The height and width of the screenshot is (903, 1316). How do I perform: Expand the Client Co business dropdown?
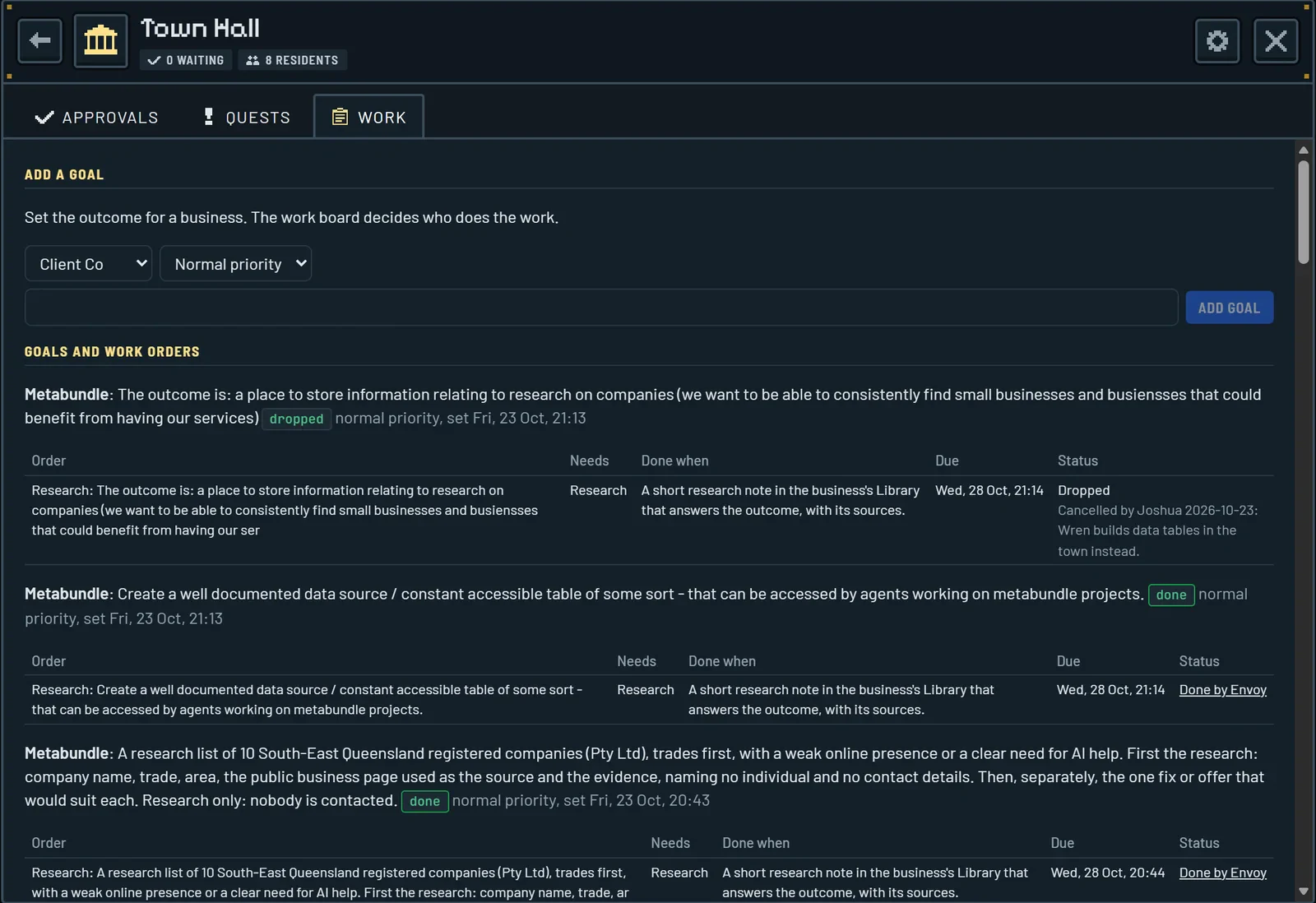(89, 264)
